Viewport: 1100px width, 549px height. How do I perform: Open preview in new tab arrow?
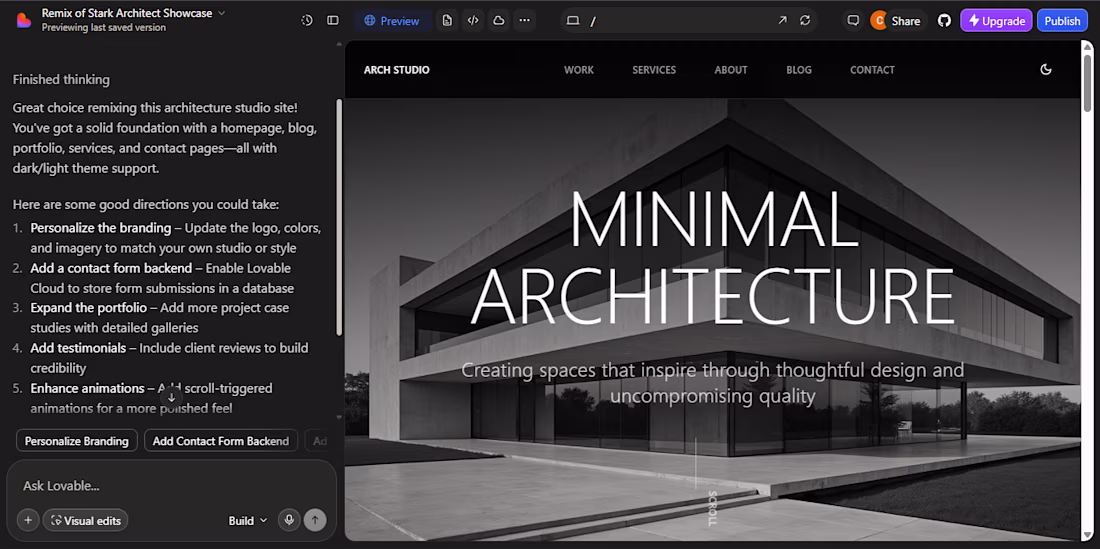click(782, 20)
